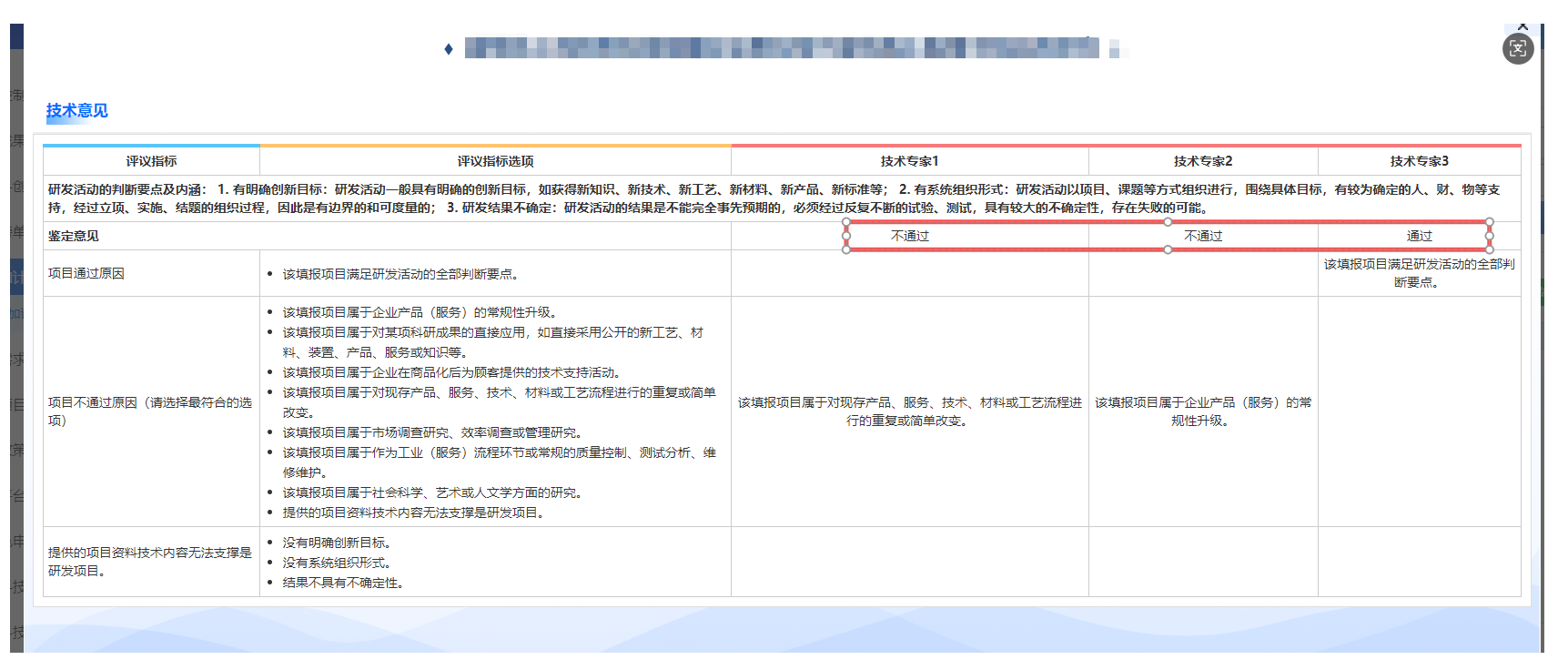Close the technical opinion dialog with X
Screen dimensions: 1568x670
(1522, 26)
